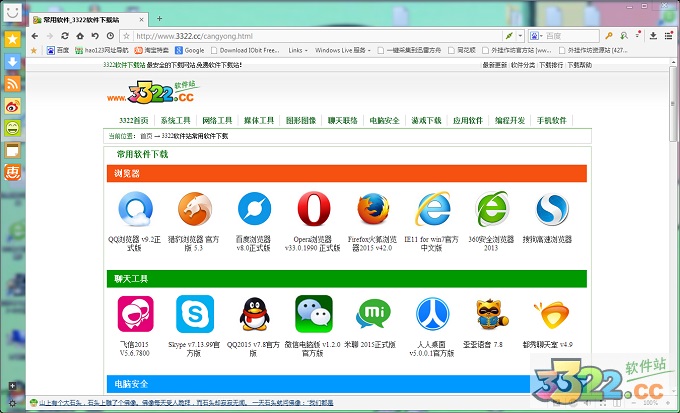Screen dimensions: 680x413
Task: Click the 360安全浏览器 icon
Action: [x=492, y=209]
